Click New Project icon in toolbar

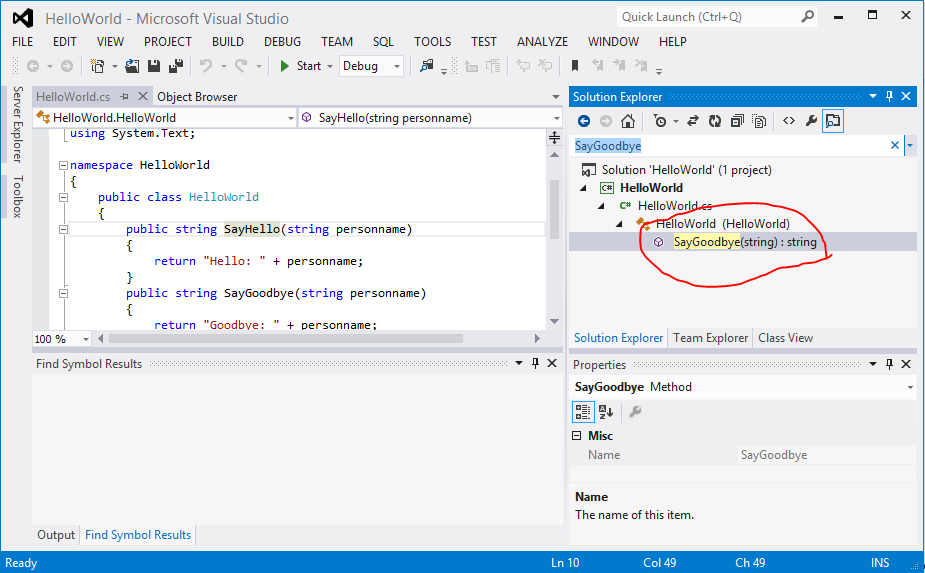point(97,66)
